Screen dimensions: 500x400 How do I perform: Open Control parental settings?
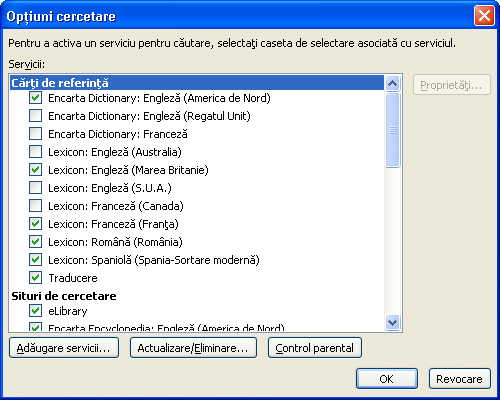[315, 348]
